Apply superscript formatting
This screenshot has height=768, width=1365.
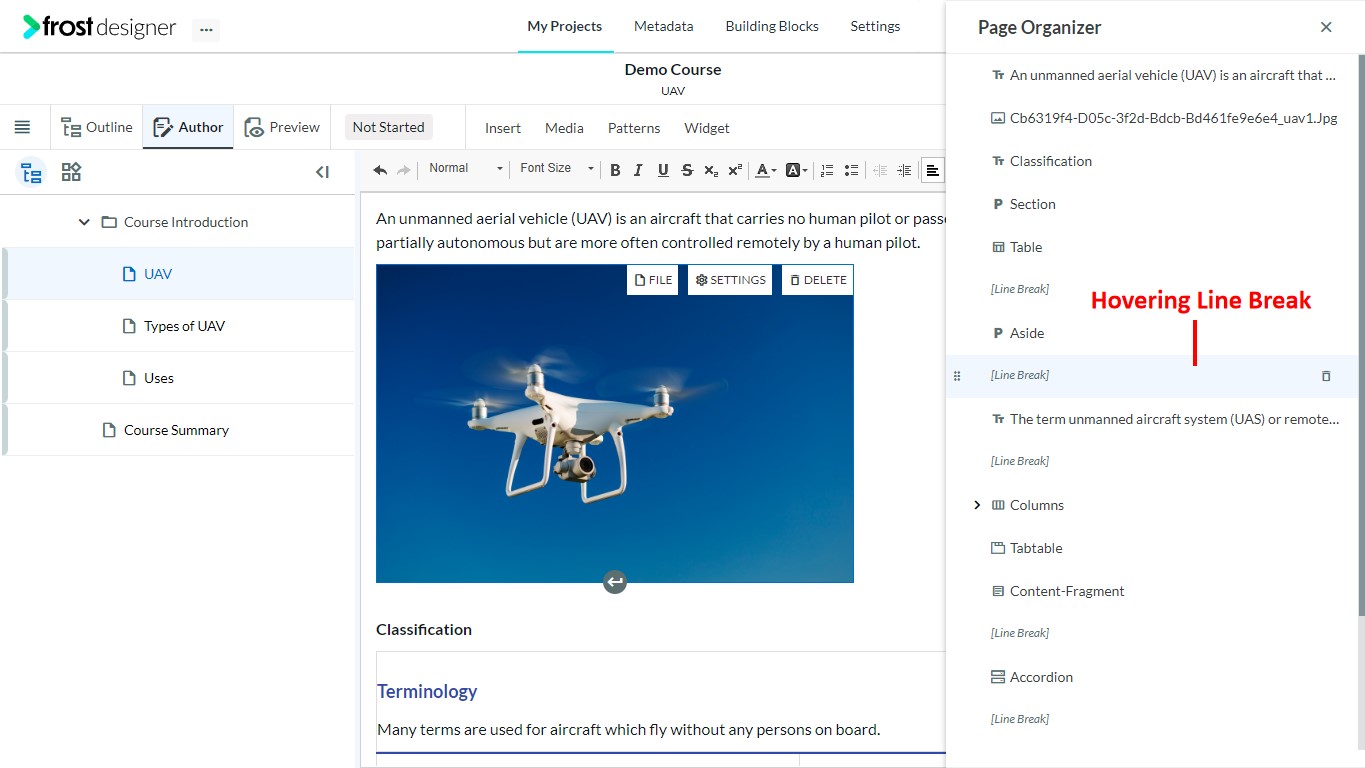[x=735, y=170]
